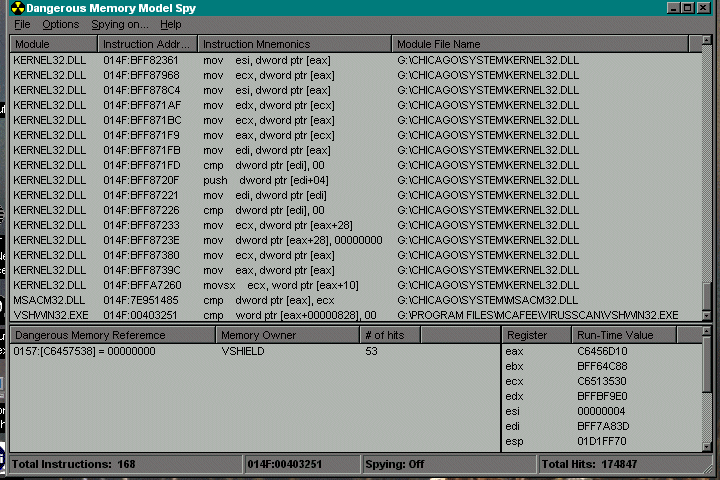Click the radiation system menu icon
Screen dimensions: 720x480
coord(17,8)
